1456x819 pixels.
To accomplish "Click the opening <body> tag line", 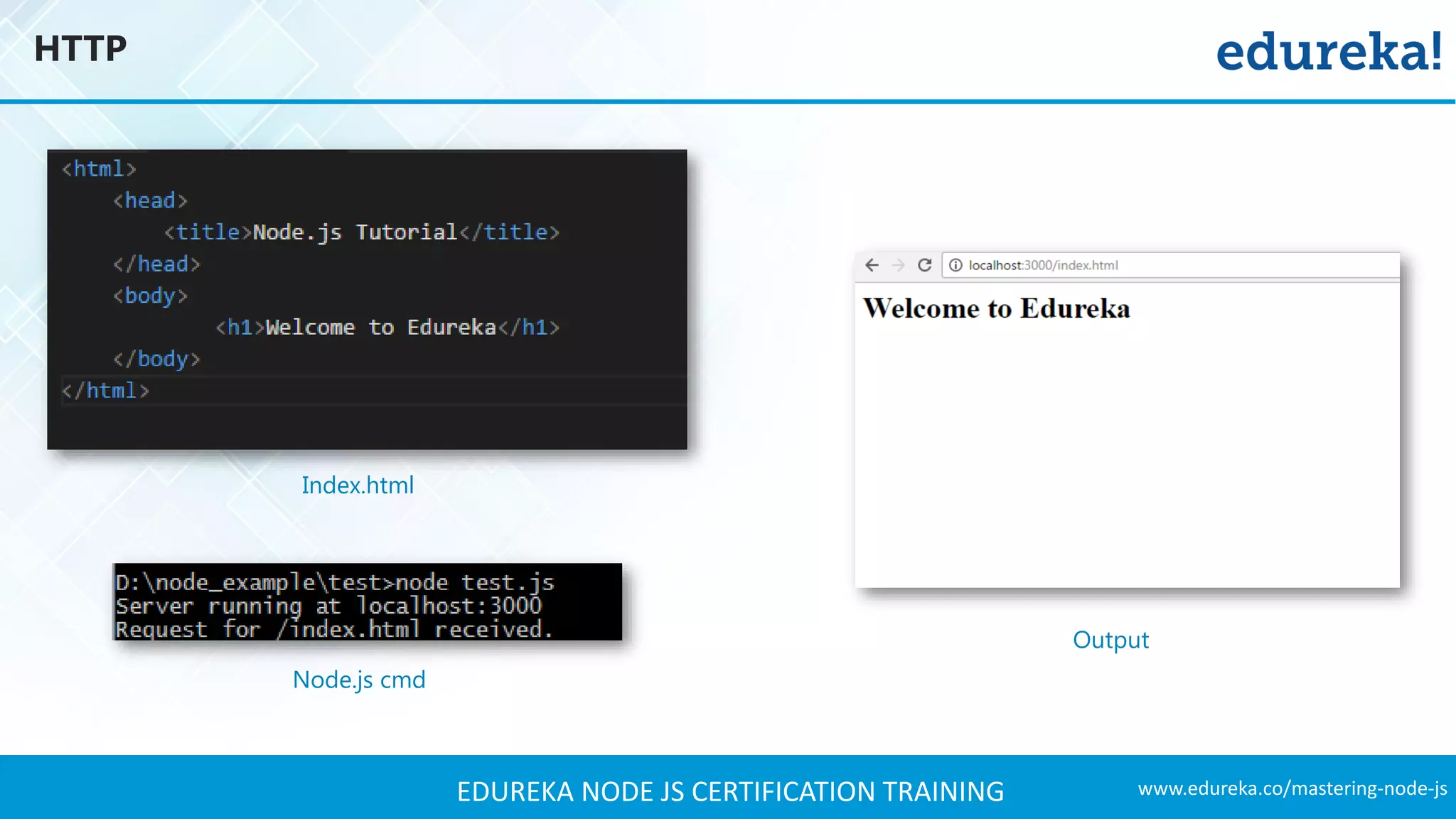I will coord(150,296).
